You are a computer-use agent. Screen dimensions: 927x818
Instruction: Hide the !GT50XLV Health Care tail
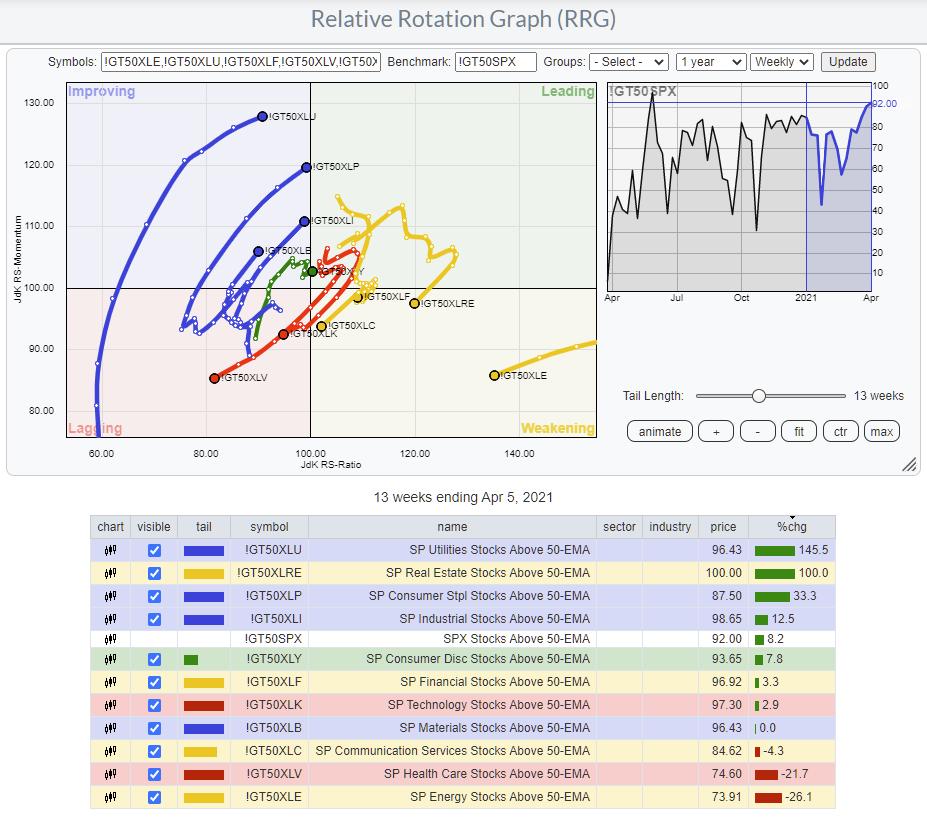(154, 775)
